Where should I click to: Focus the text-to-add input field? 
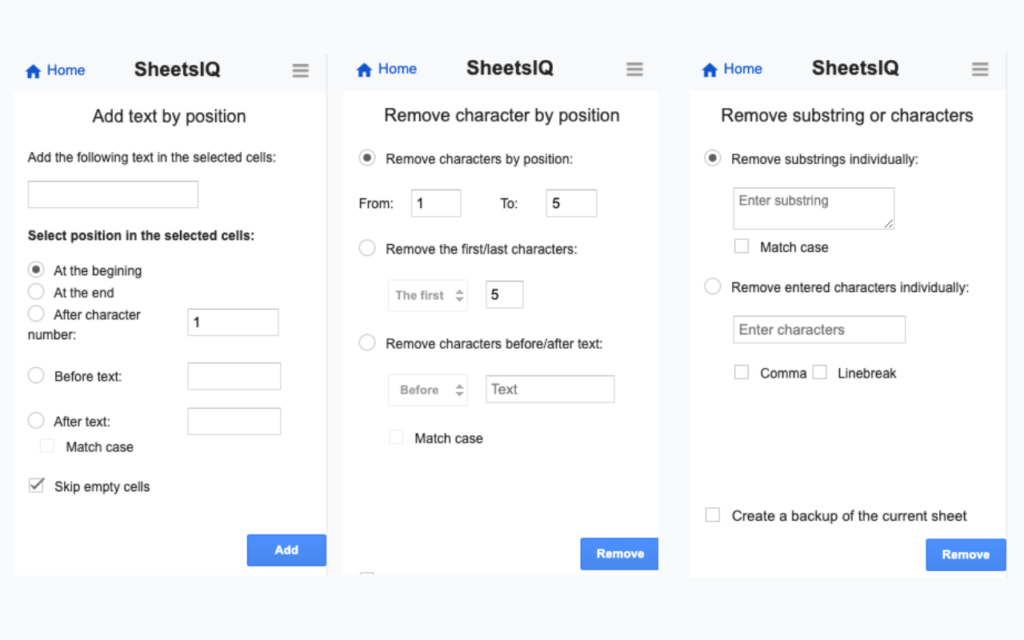click(113, 195)
